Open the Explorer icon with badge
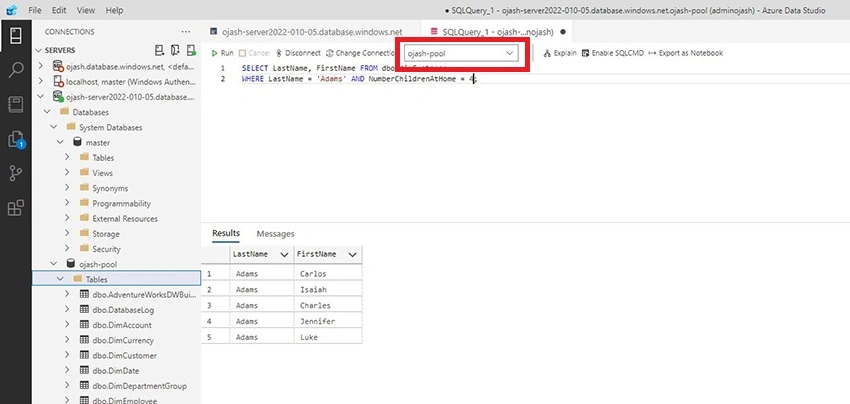The height and width of the screenshot is (404, 850). (16, 139)
